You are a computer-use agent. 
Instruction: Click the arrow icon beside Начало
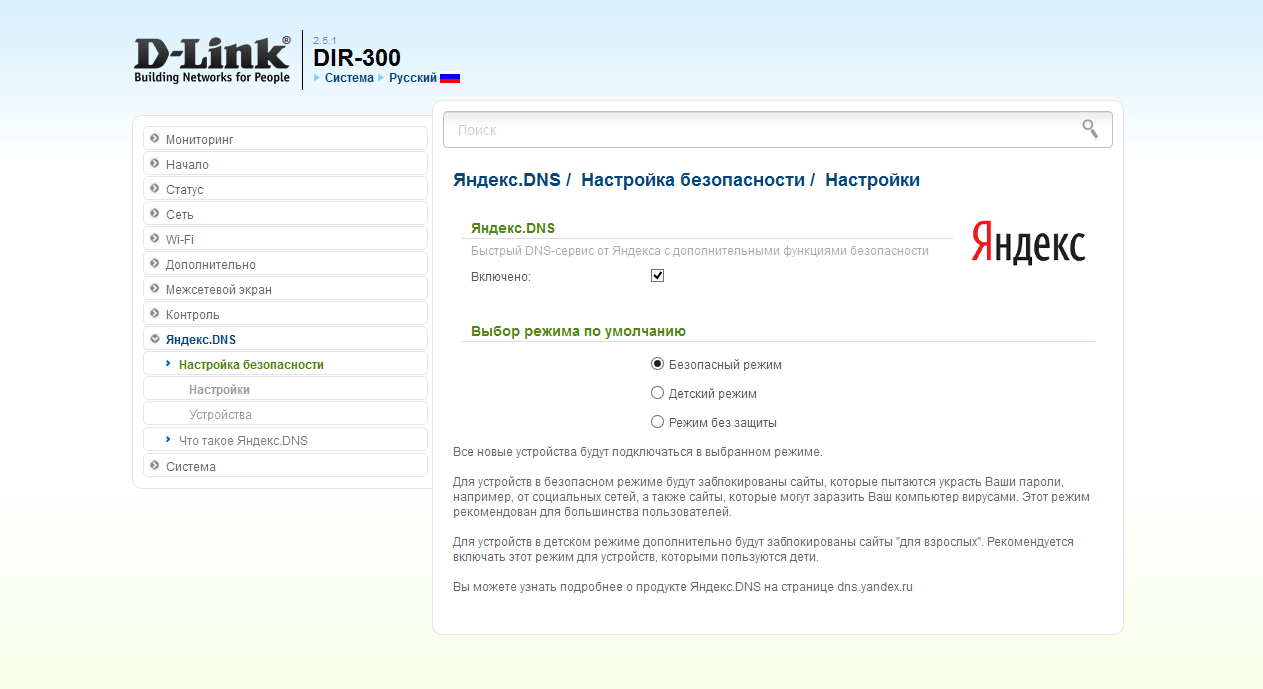point(155,164)
